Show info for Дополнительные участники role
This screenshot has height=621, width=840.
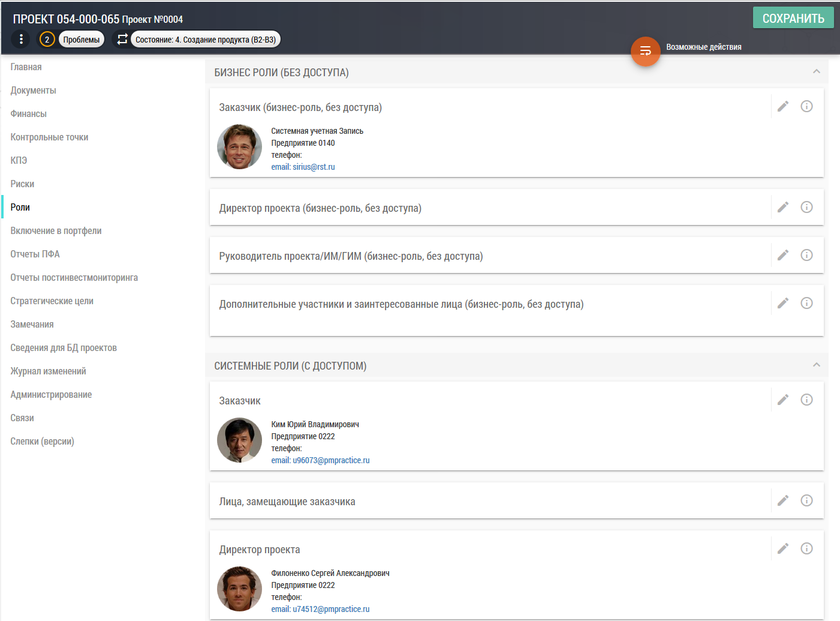tap(807, 303)
